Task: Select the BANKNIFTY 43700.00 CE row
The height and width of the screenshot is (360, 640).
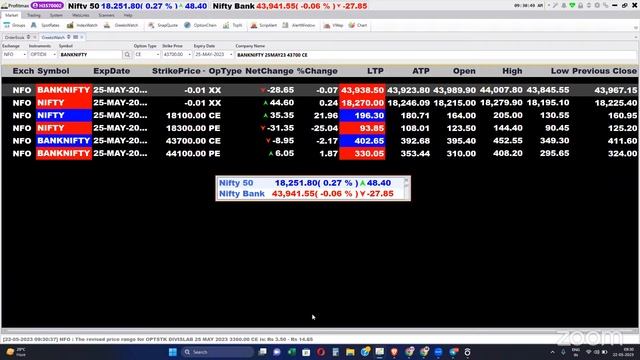Action: point(320,140)
